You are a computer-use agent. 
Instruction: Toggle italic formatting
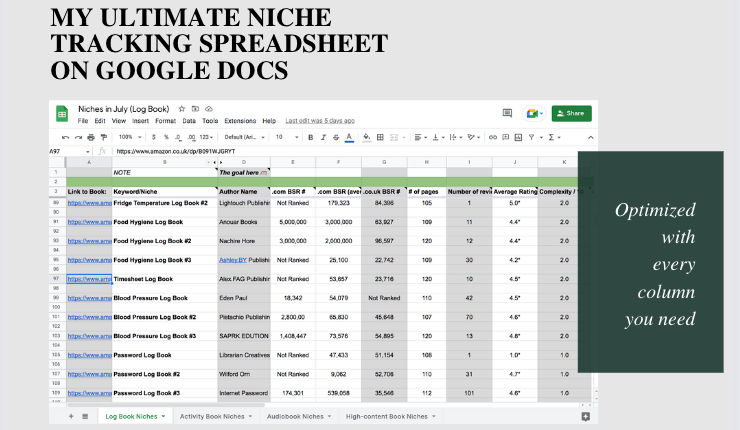pyautogui.click(x=323, y=137)
